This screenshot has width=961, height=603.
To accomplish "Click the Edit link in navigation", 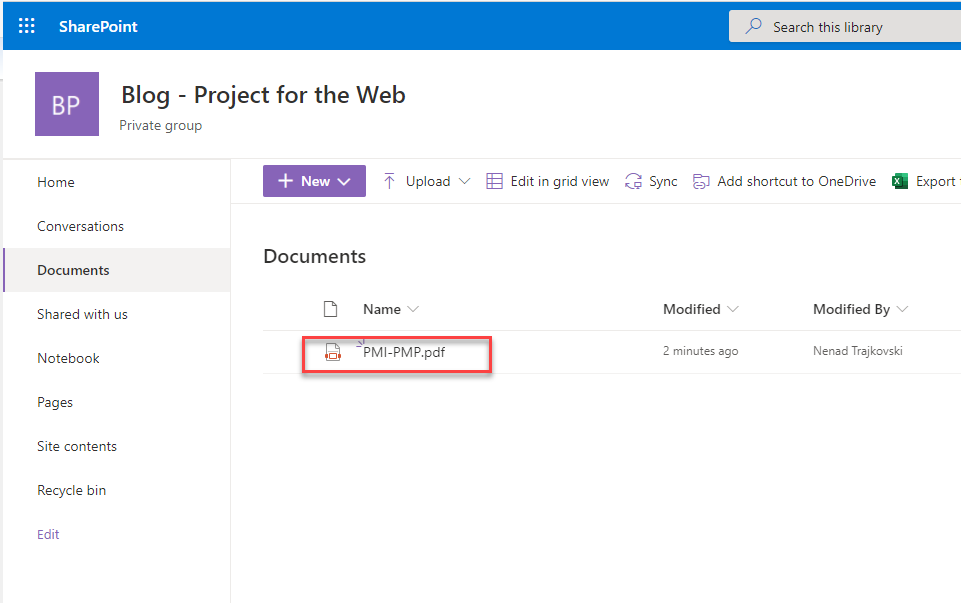I will click(48, 534).
